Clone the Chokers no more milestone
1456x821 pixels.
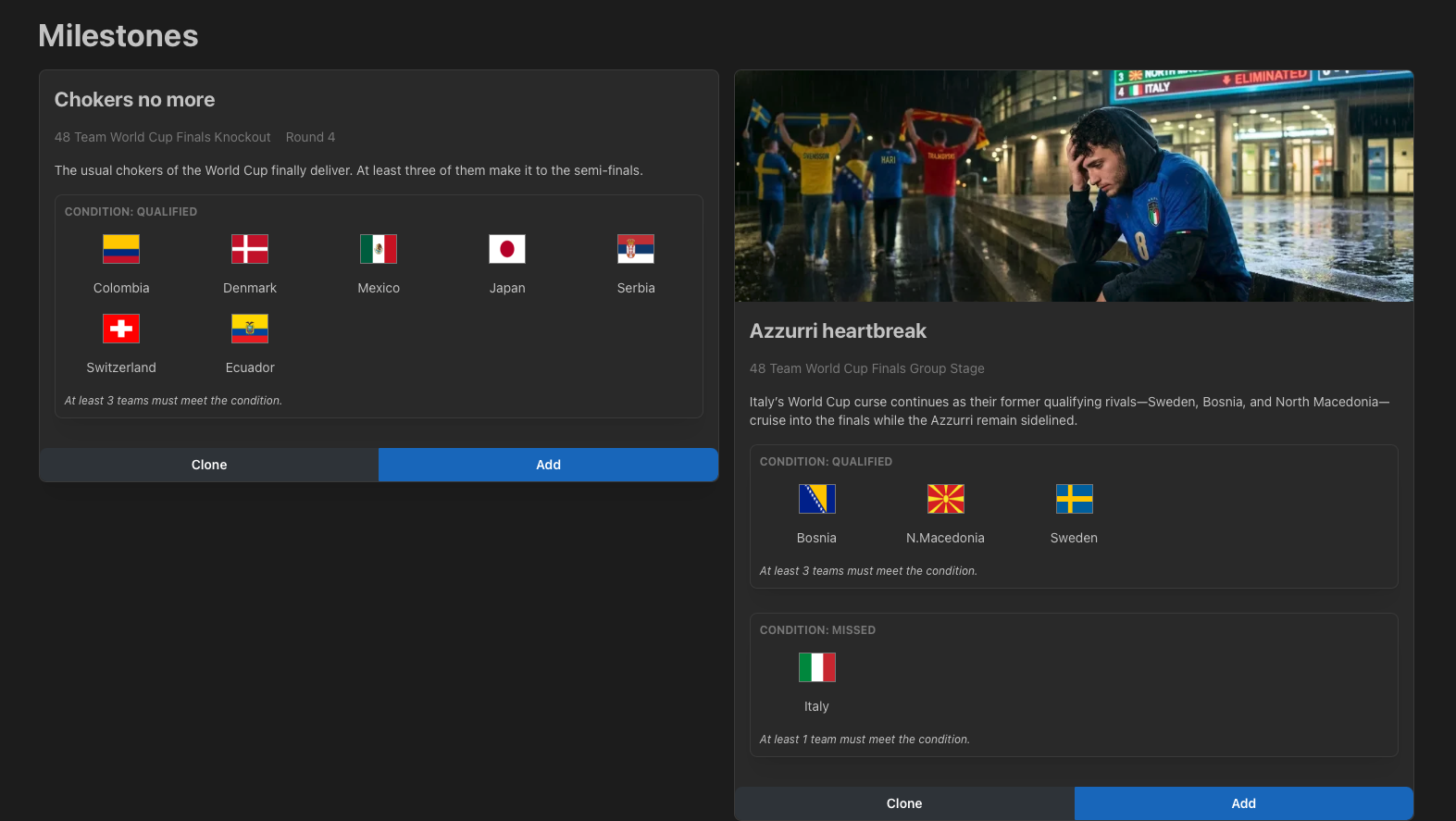(x=209, y=465)
